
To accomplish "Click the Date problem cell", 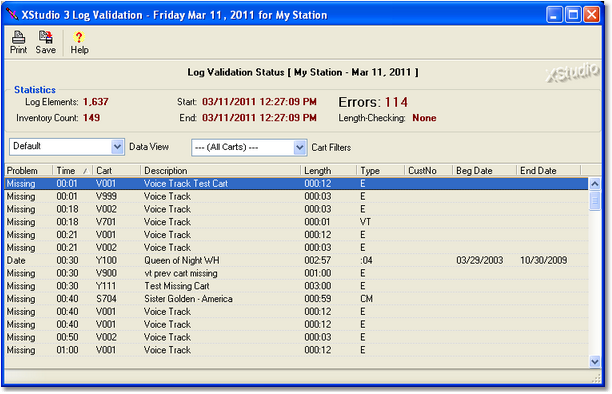I will pyautogui.click(x=16, y=260).
